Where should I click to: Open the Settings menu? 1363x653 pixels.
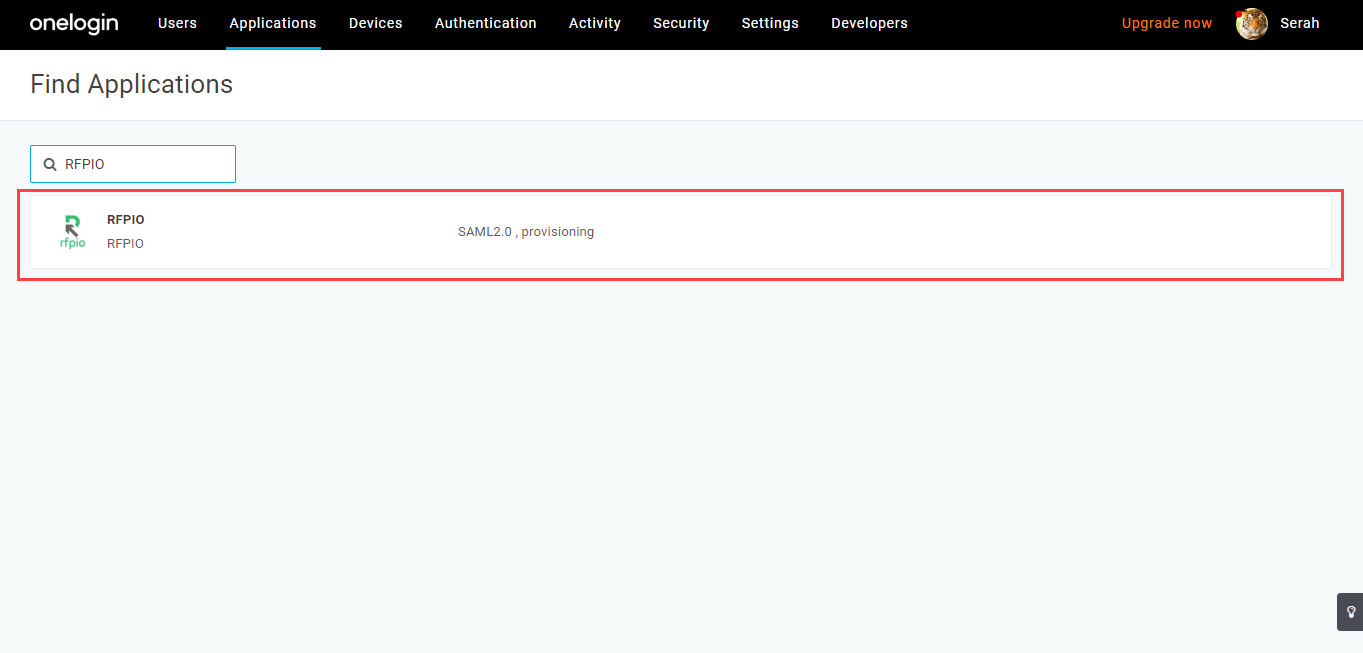770,23
